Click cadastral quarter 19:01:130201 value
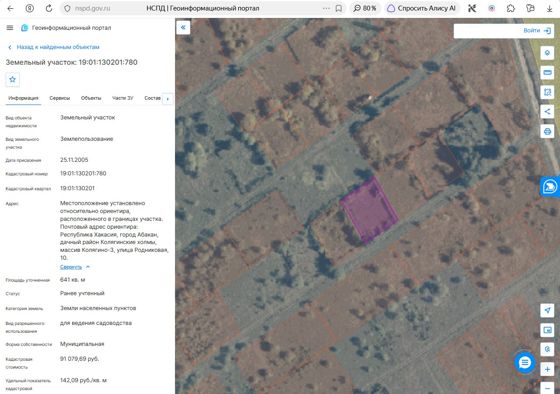This screenshot has height=394, width=560. pyautogui.click(x=77, y=188)
